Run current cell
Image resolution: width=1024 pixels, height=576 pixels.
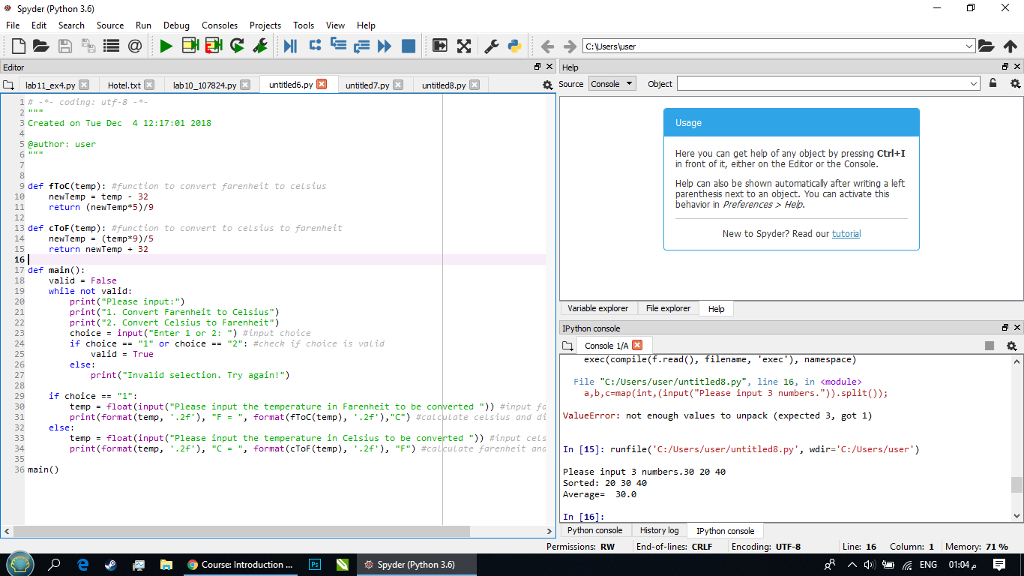[190, 46]
